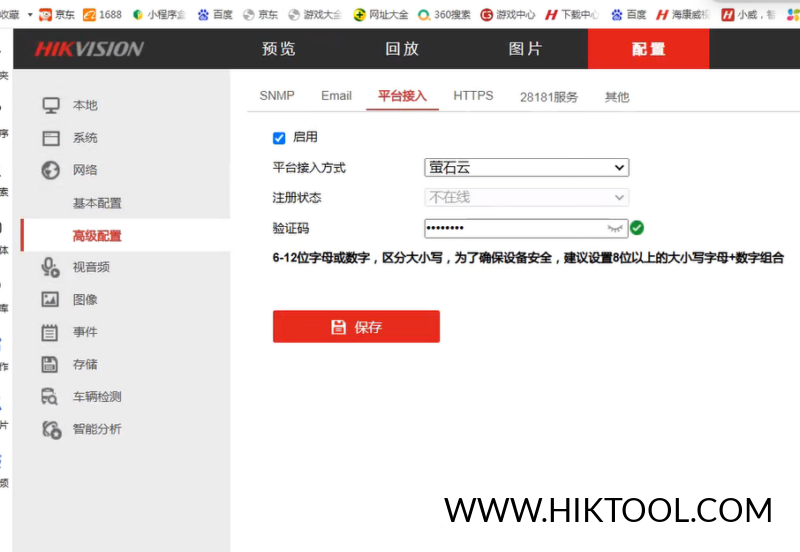Open the 小程序 bookmark
Image resolution: width=800 pixels, height=552 pixels.
[159, 14]
